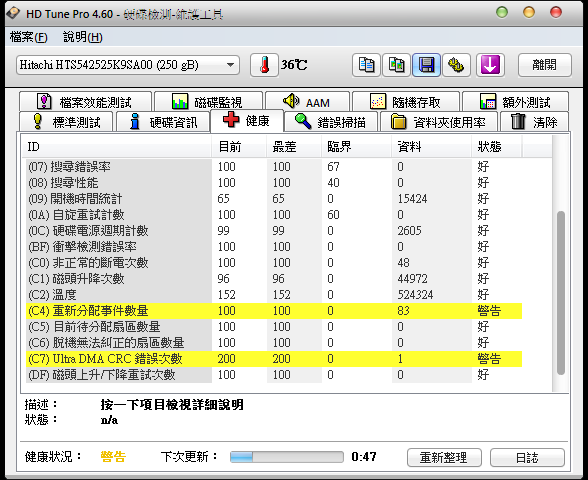Sort by the ID column header
This screenshot has height=480, width=588.
(x=117, y=147)
